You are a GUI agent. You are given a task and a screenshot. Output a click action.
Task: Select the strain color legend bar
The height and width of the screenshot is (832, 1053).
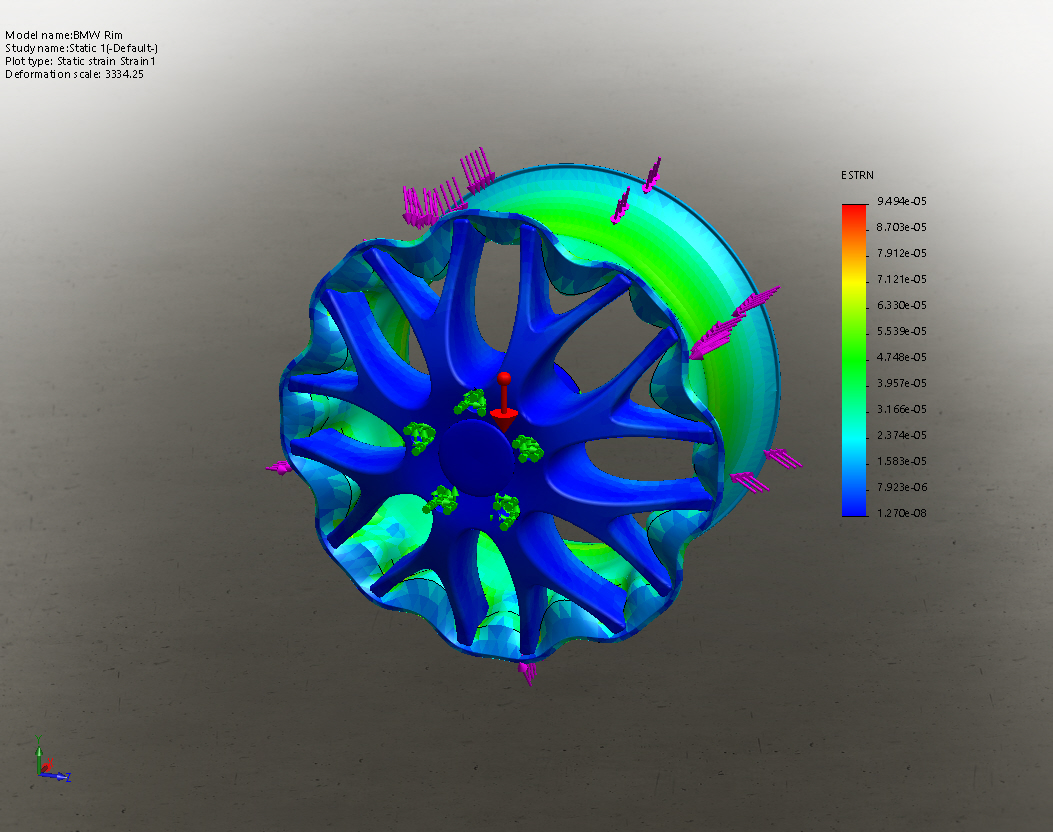(854, 360)
